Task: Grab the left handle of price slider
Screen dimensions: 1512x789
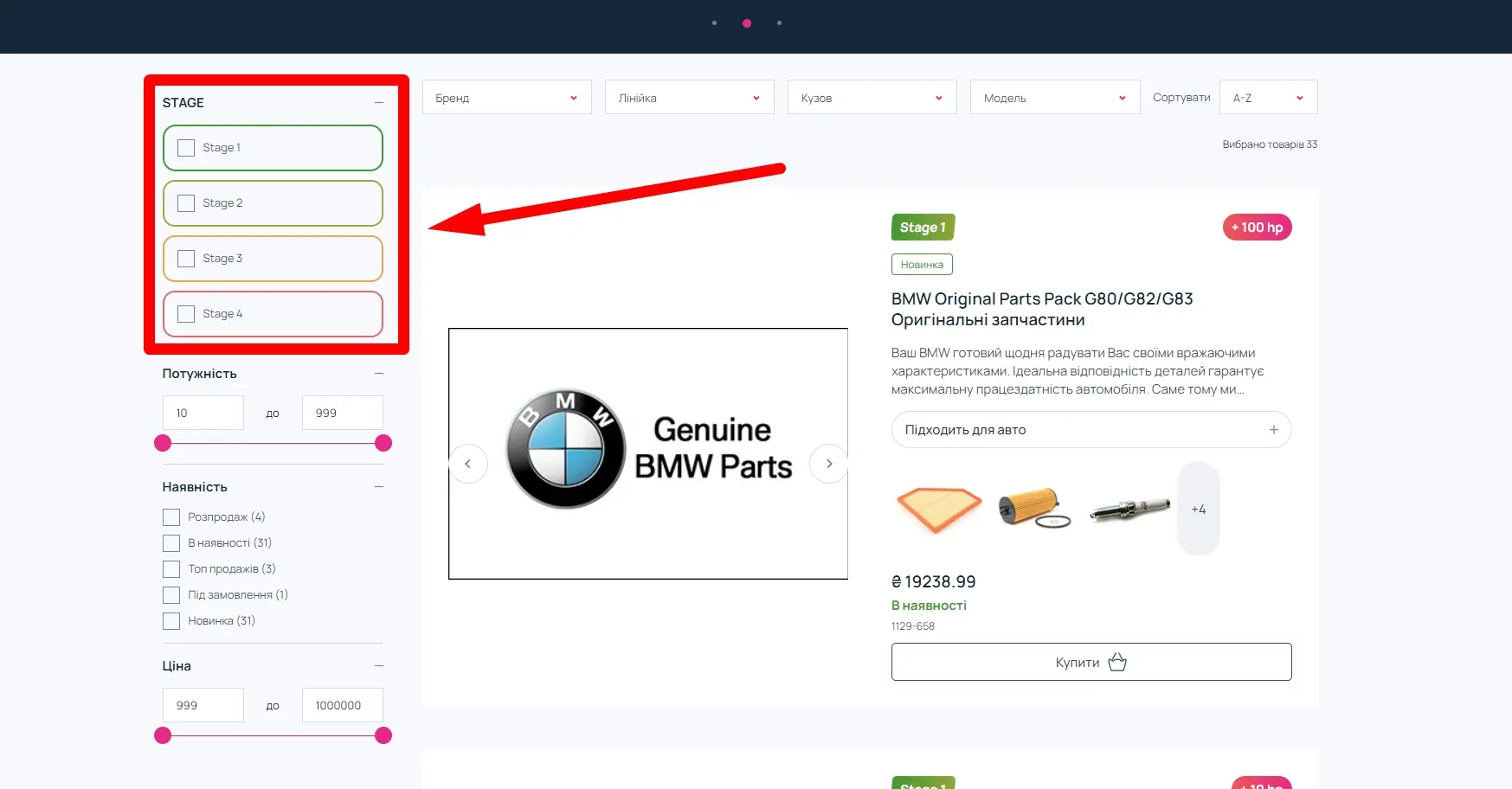Action: tap(163, 735)
